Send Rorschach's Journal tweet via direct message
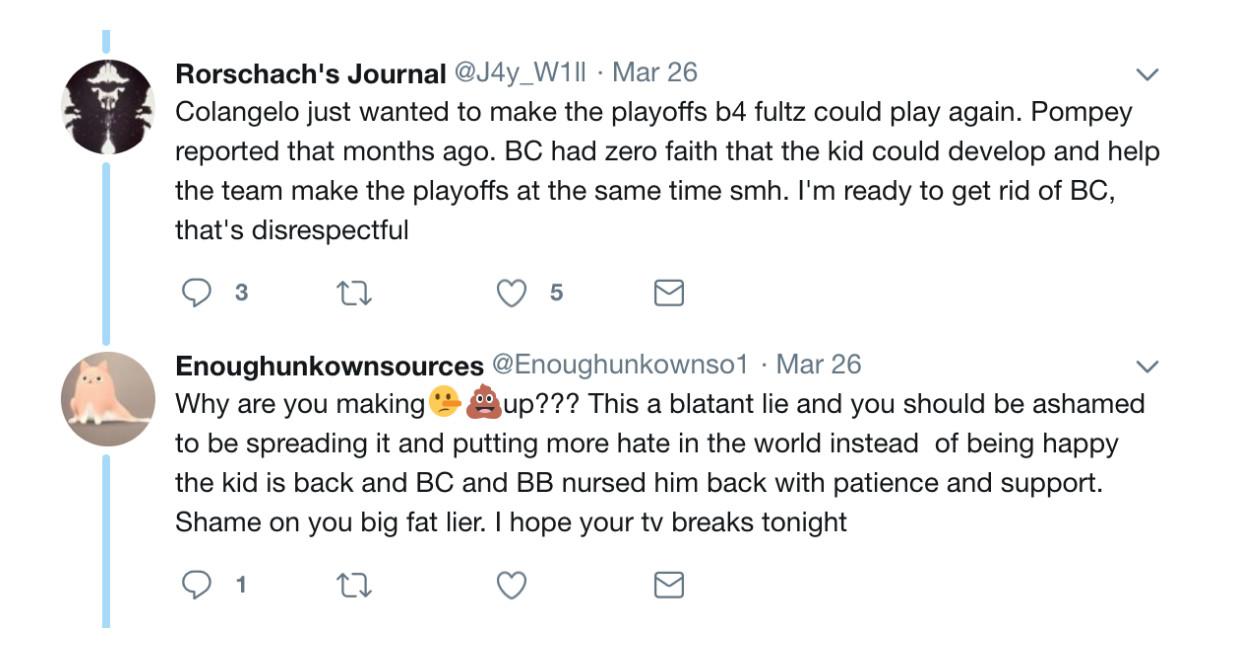The height and width of the screenshot is (670, 1260). tap(668, 292)
